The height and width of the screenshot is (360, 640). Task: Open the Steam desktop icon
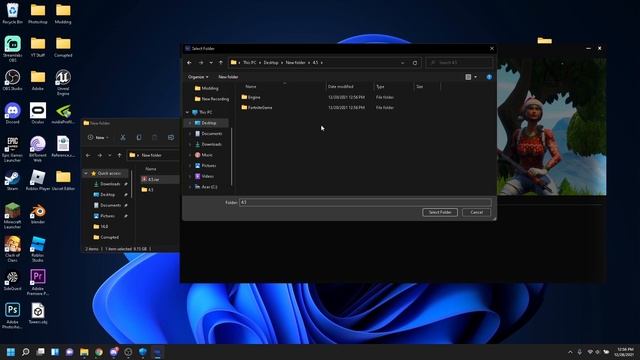[x=12, y=180]
